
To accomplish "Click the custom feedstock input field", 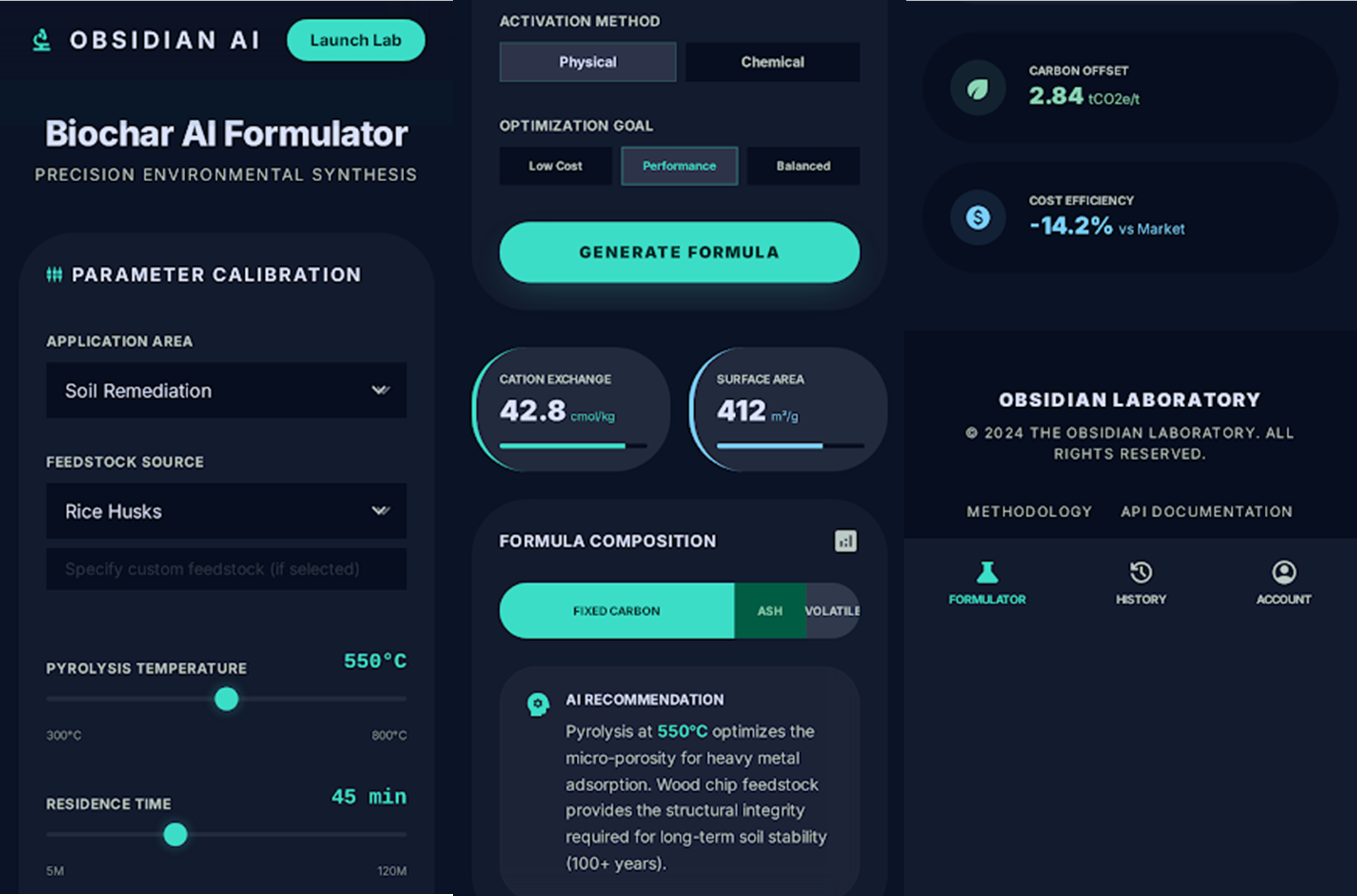I will pyautogui.click(x=226, y=569).
